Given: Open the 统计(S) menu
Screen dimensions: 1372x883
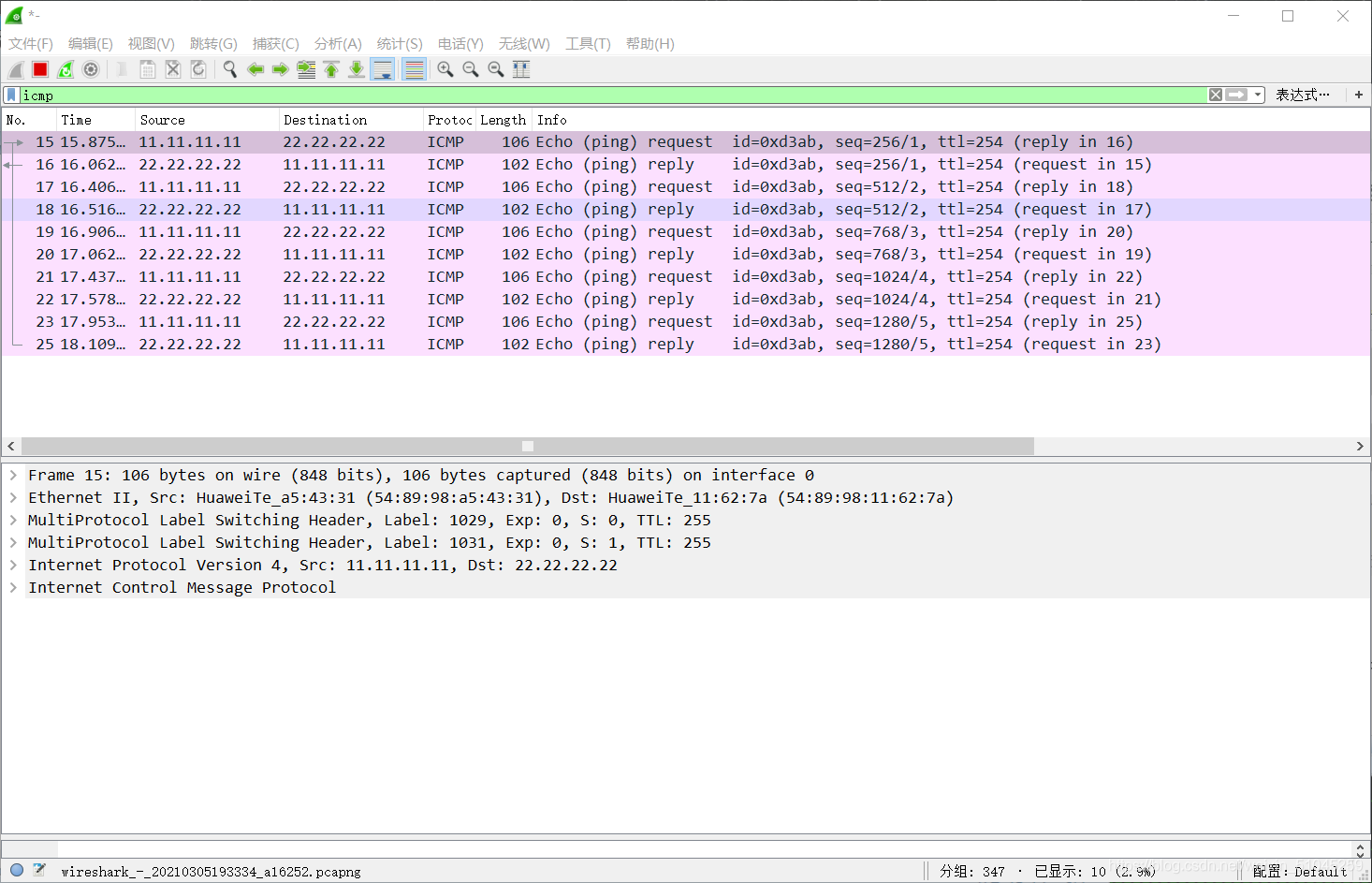Looking at the screenshot, I should pos(400,44).
